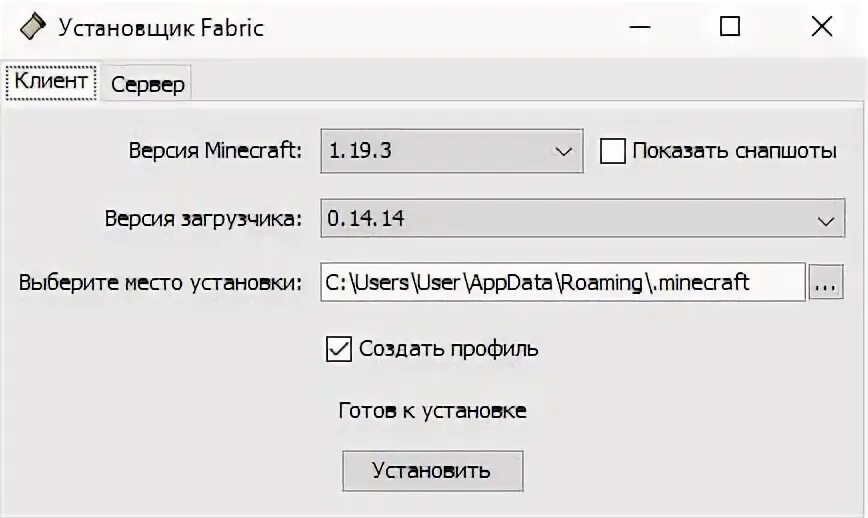Switch to the Клиент tab

52,81
